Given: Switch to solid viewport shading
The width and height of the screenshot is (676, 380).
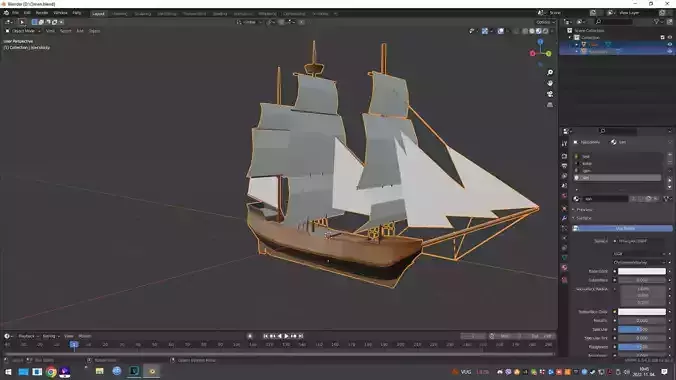Looking at the screenshot, I should [532, 31].
